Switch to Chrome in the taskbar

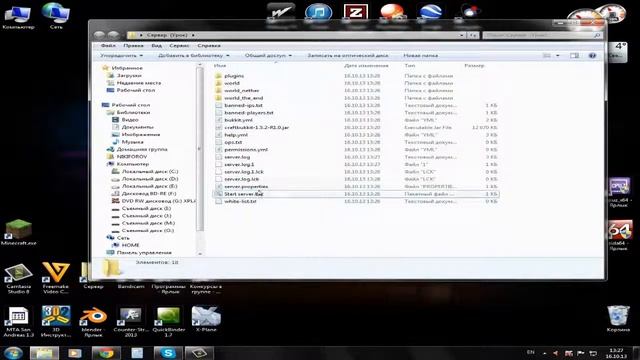click(x=106, y=353)
